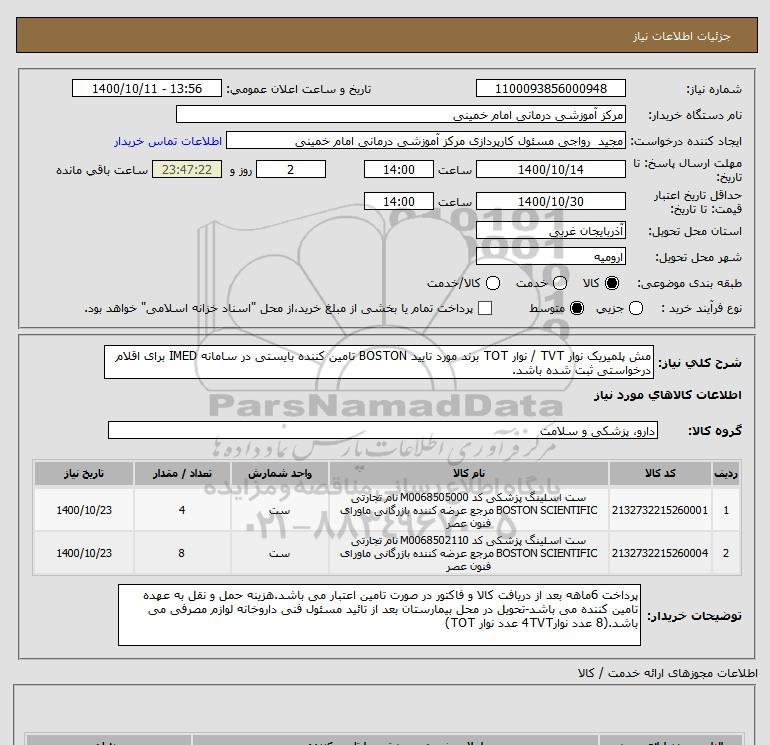This screenshot has width=770, height=745.
Task: Click the goods group field دارو، پزشکی و سلامت
Action: [383, 430]
